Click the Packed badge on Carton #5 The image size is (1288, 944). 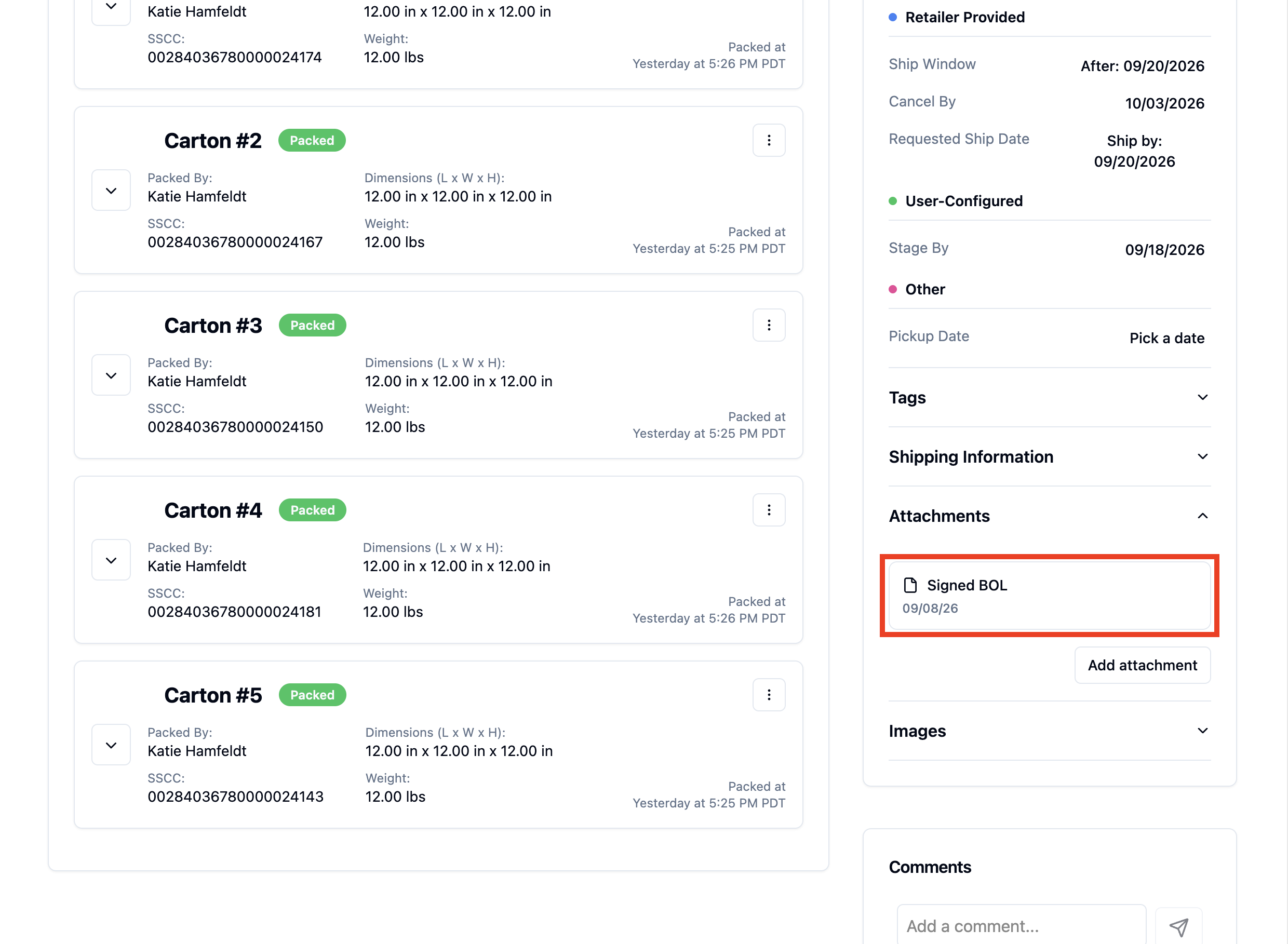pyautogui.click(x=312, y=695)
